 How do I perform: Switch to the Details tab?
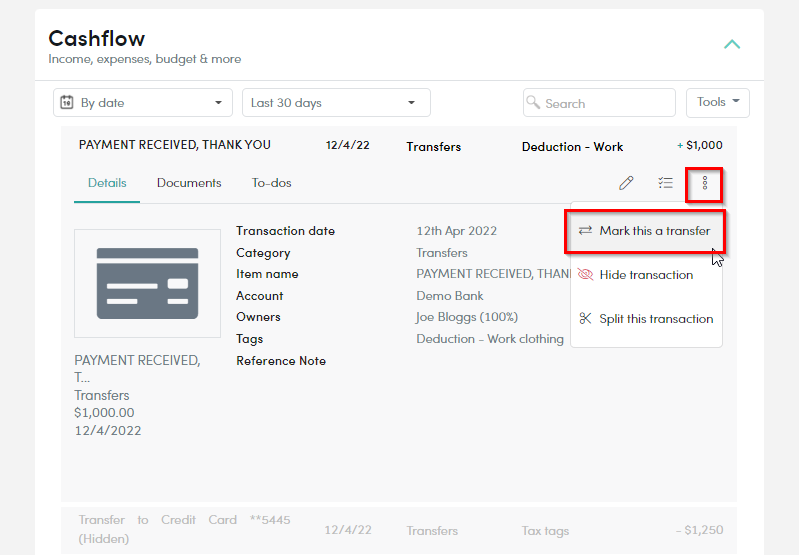click(107, 183)
